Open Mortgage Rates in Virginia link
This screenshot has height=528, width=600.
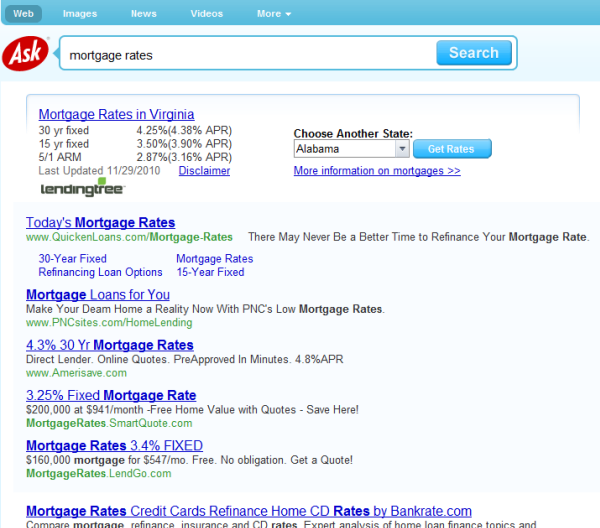point(116,114)
